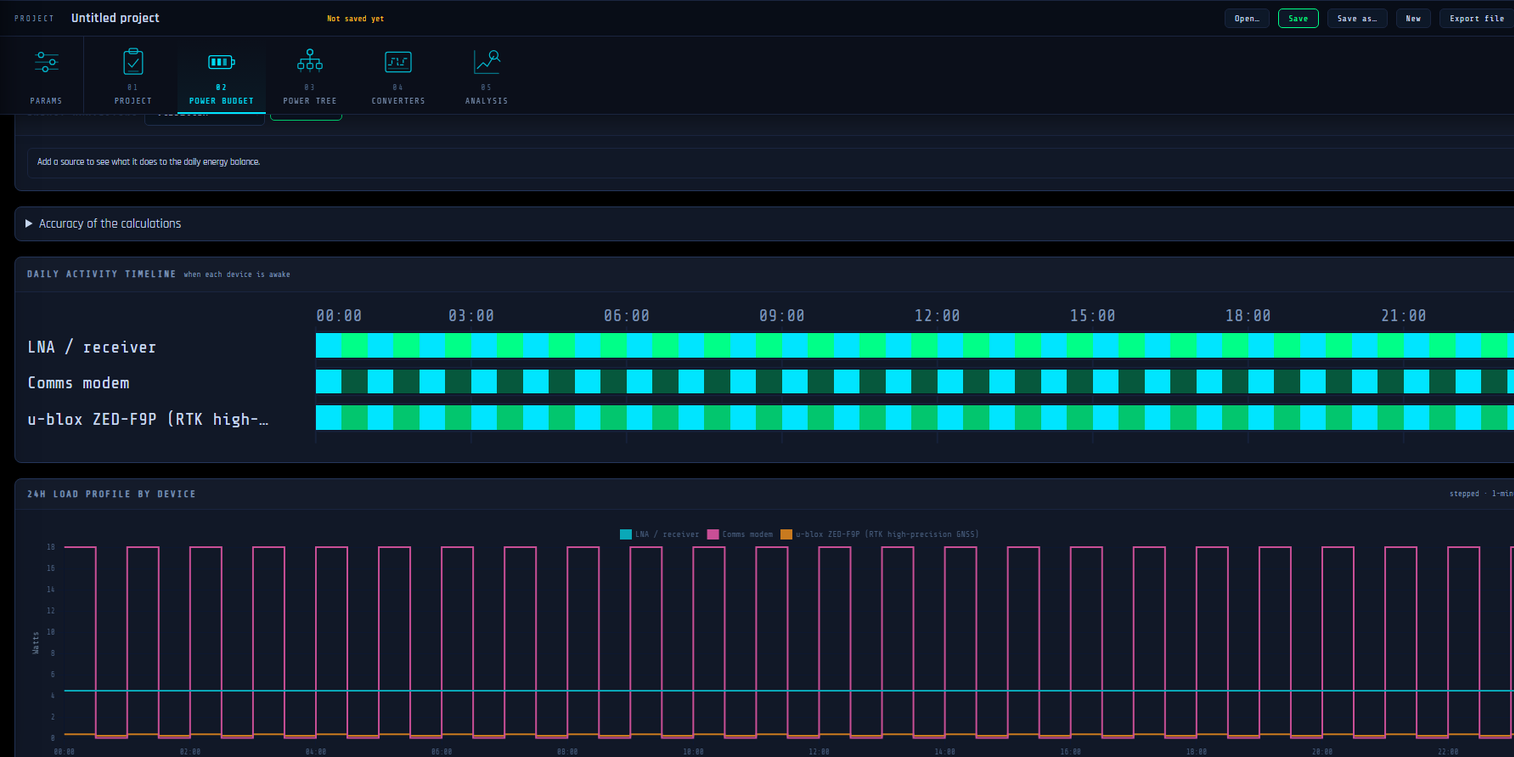The width and height of the screenshot is (1514, 757).
Task: Click the 15:00 timeline hour label
Action: (x=1092, y=316)
